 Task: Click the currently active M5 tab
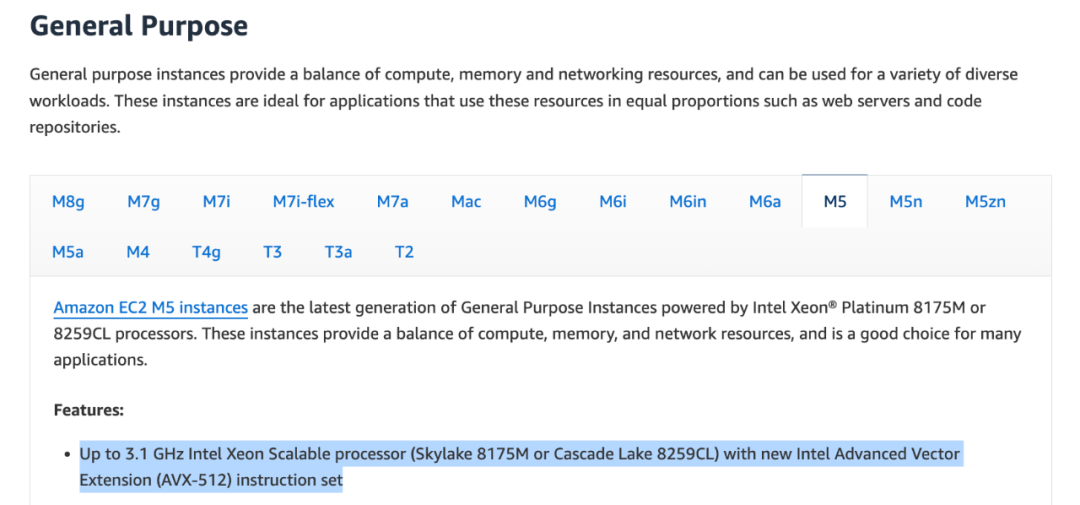tap(835, 202)
